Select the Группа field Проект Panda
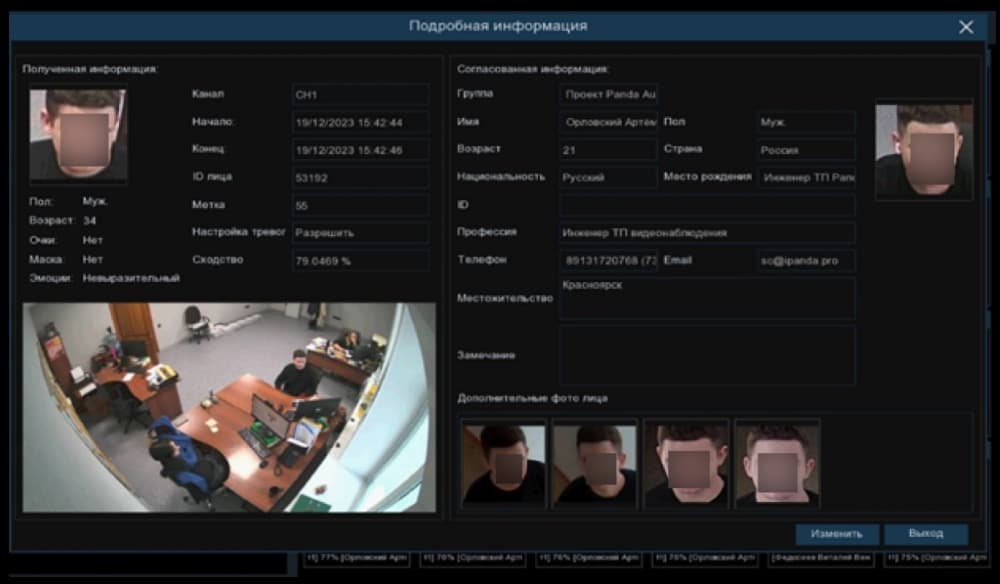 coord(608,94)
